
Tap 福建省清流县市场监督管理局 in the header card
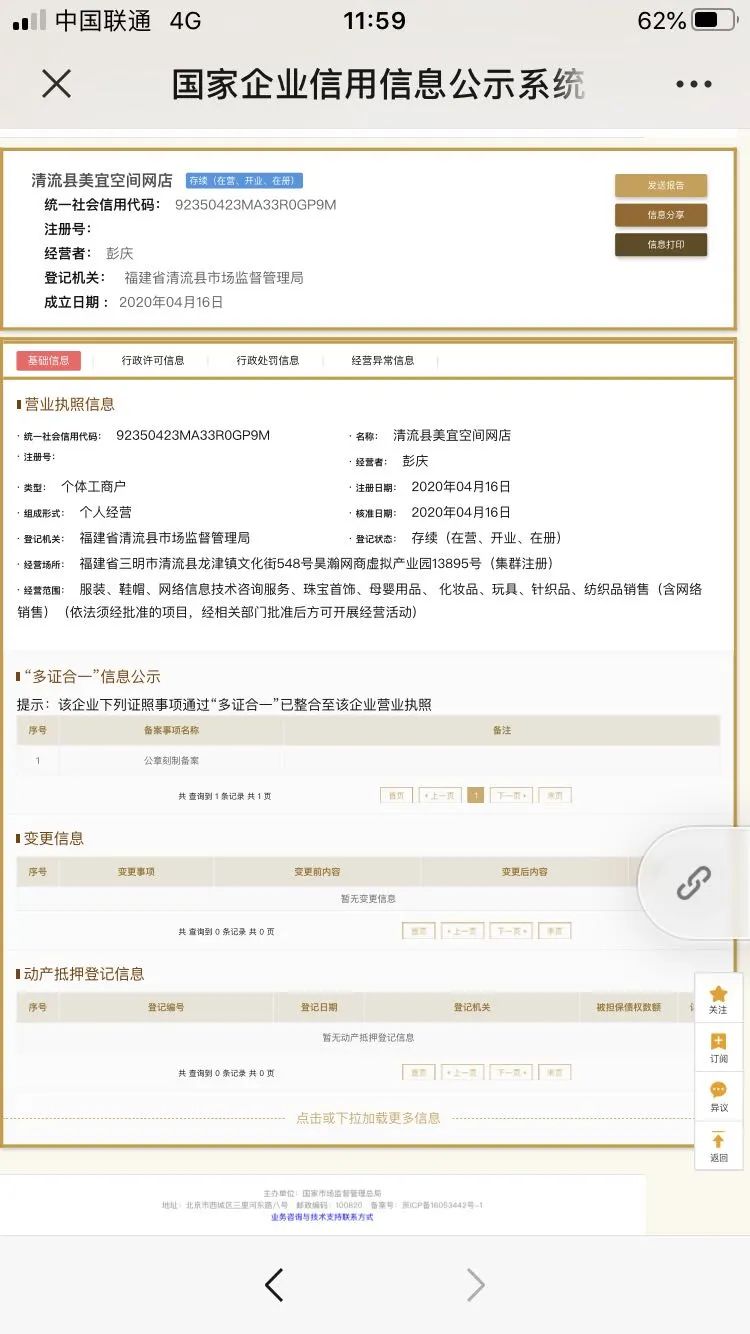(214, 277)
